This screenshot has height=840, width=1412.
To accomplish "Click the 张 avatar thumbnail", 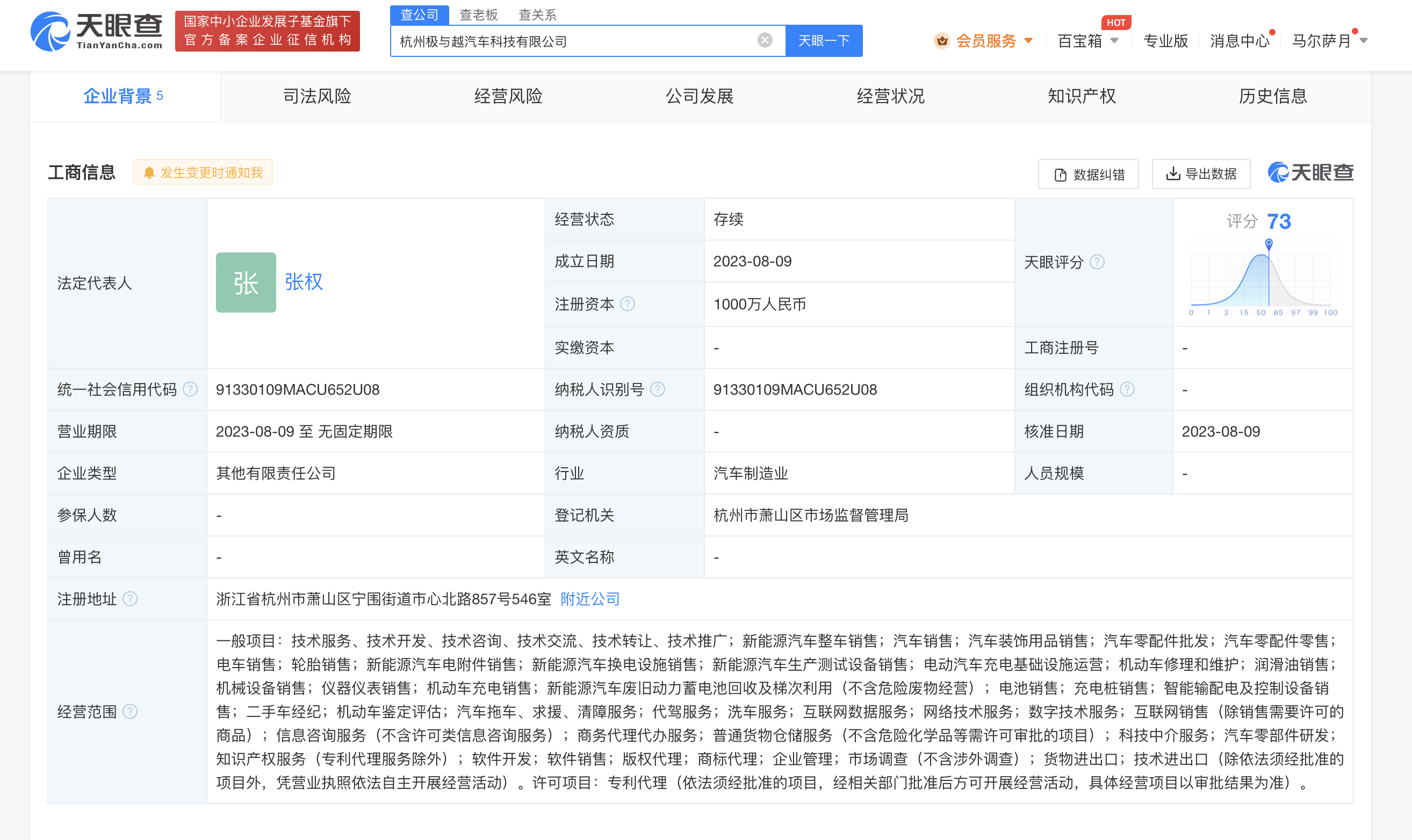I will (x=246, y=283).
